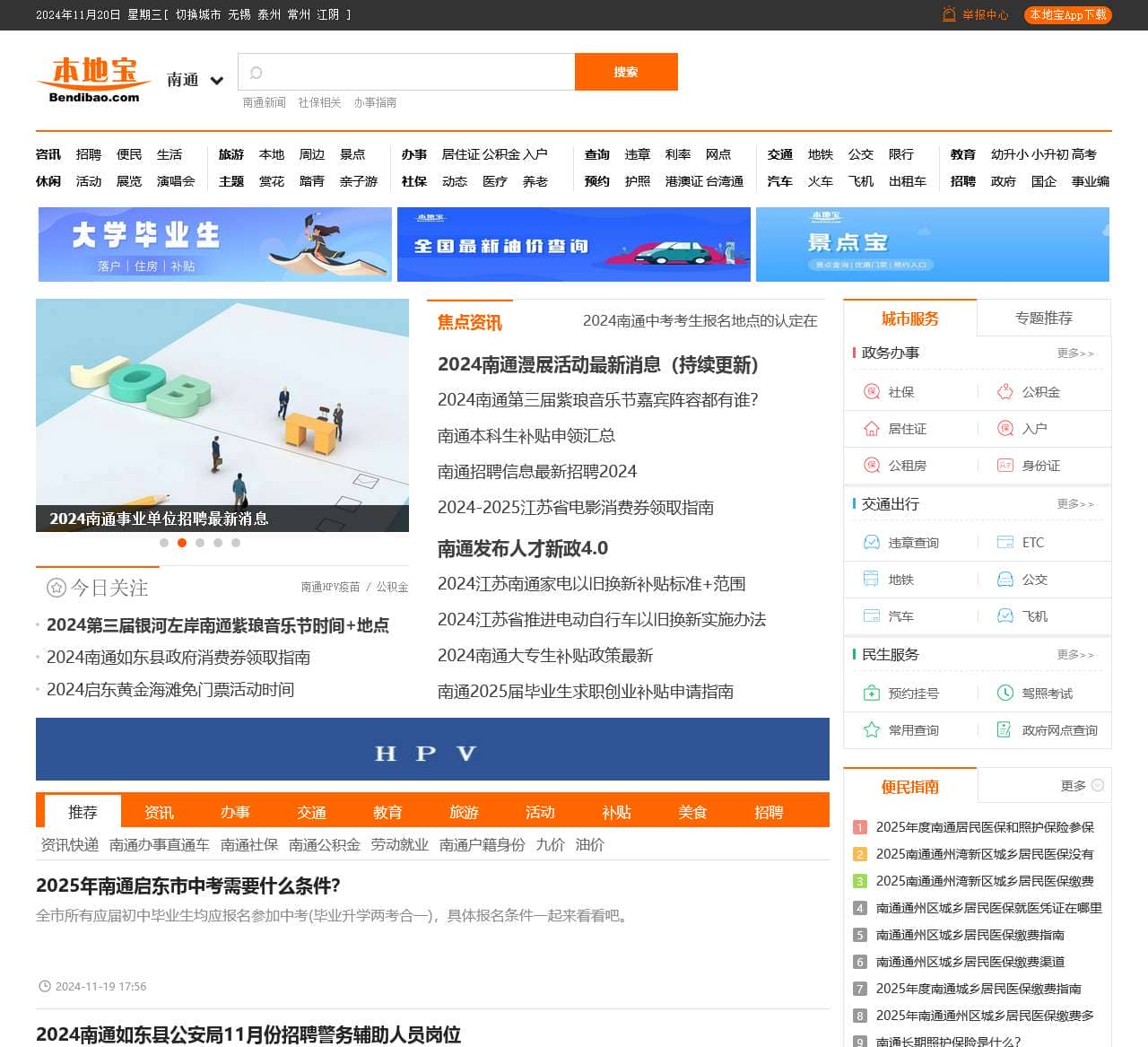Open the 居住证 house icon
This screenshot has height=1047, width=1148.
pyautogui.click(x=871, y=429)
